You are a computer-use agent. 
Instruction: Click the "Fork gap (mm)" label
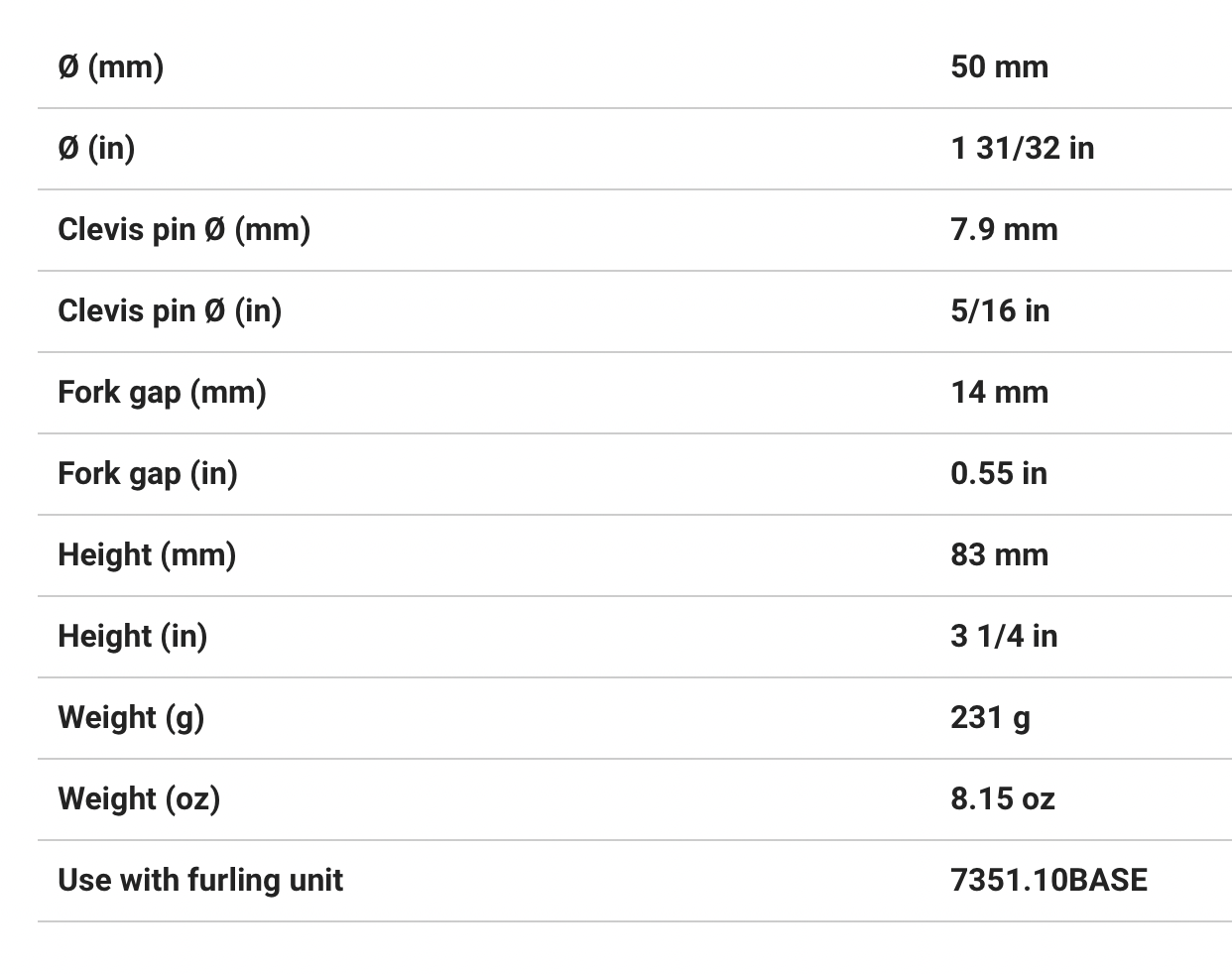[x=162, y=393]
